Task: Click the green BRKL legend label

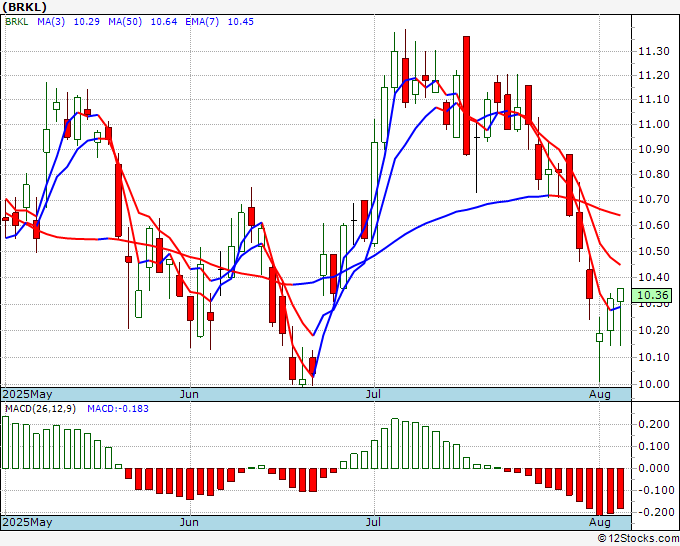Action: pyautogui.click(x=17, y=22)
